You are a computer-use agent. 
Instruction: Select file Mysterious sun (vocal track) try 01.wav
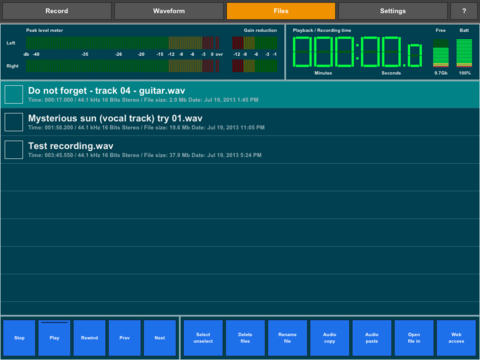click(240, 122)
